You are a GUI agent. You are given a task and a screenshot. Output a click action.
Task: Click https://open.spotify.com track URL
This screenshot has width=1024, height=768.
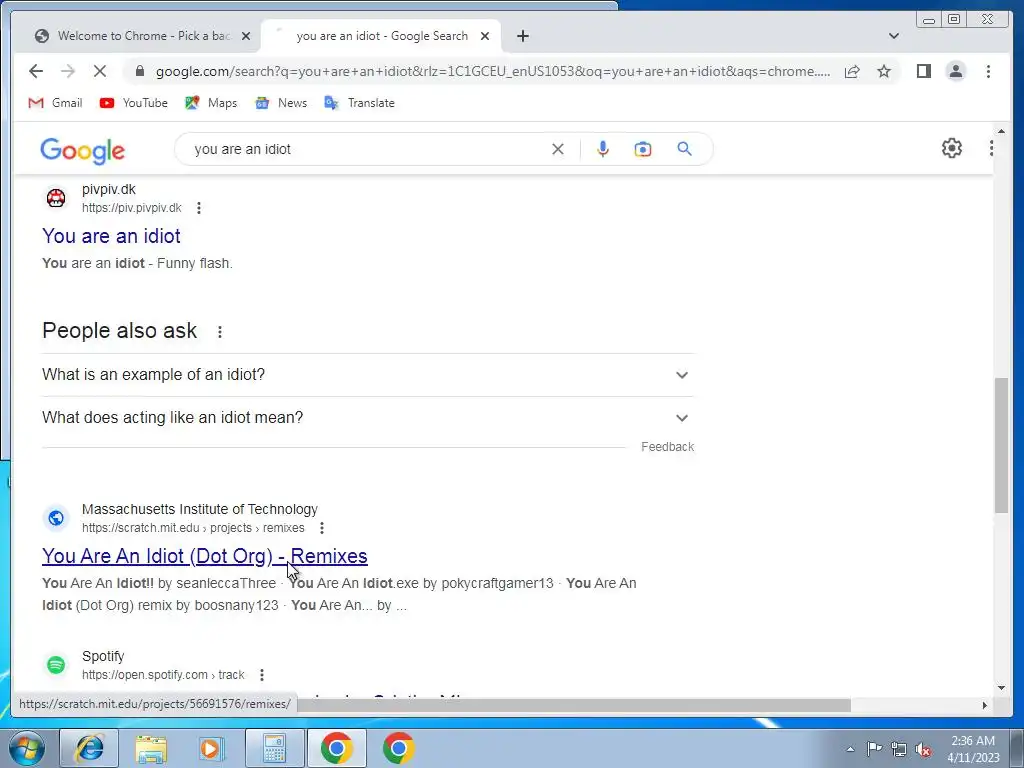click(x=163, y=675)
